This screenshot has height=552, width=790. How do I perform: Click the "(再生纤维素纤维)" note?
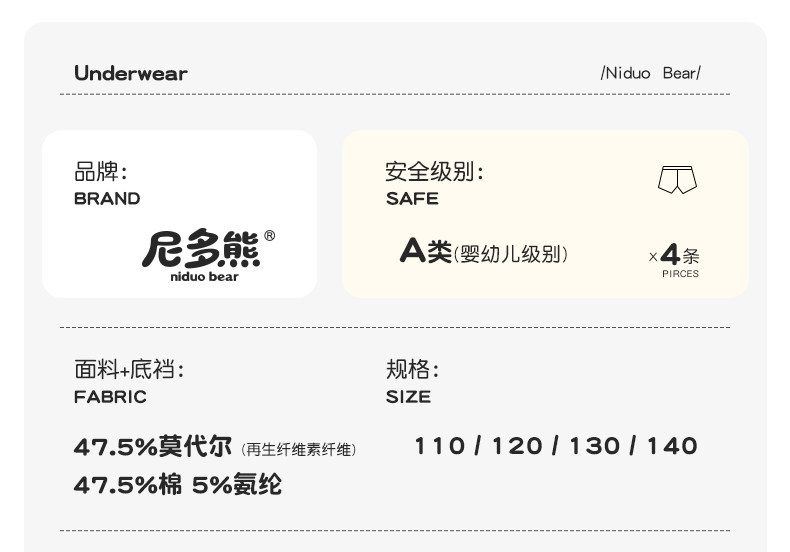pyautogui.click(x=299, y=450)
